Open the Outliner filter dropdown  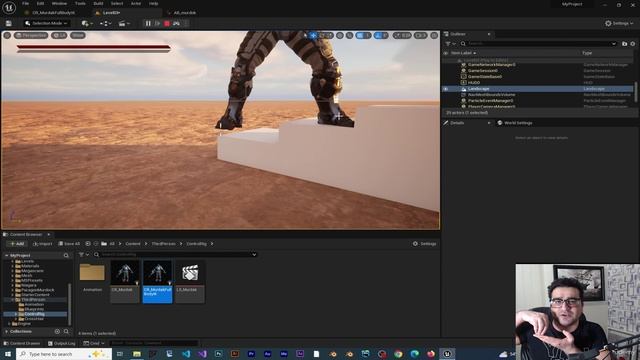(450, 43)
